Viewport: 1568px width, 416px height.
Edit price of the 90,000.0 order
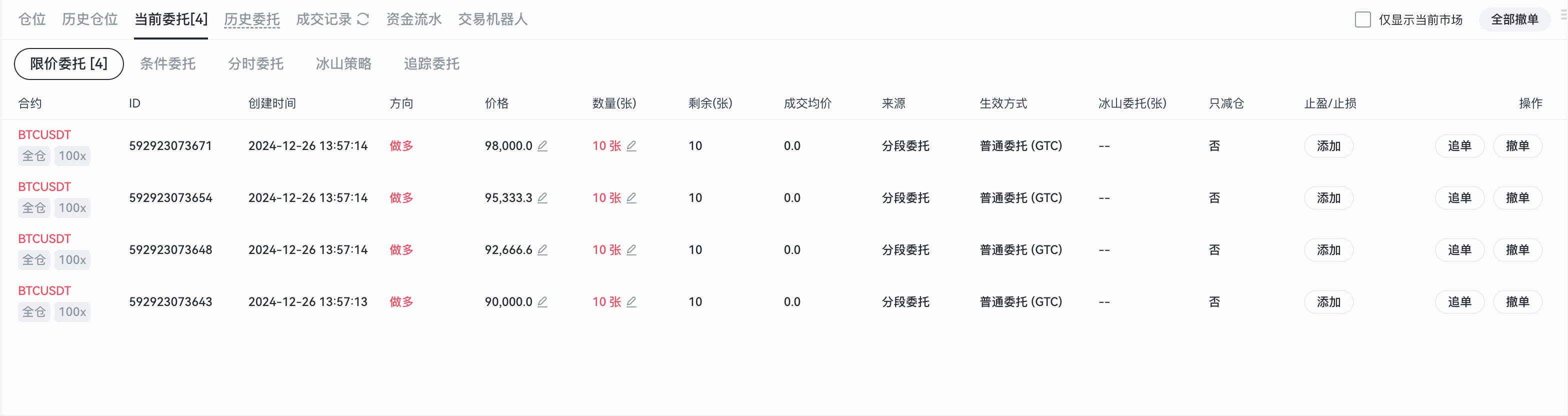(542, 301)
